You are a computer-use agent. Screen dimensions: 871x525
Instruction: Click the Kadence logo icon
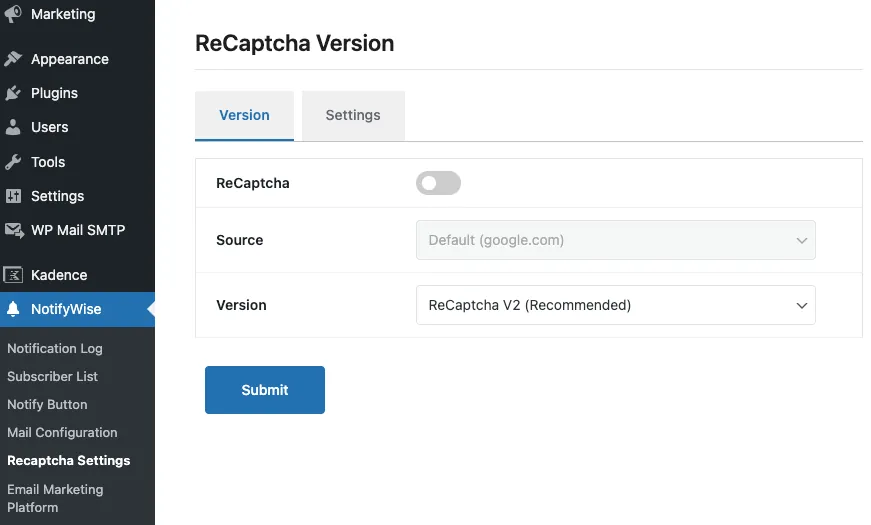[13, 275]
